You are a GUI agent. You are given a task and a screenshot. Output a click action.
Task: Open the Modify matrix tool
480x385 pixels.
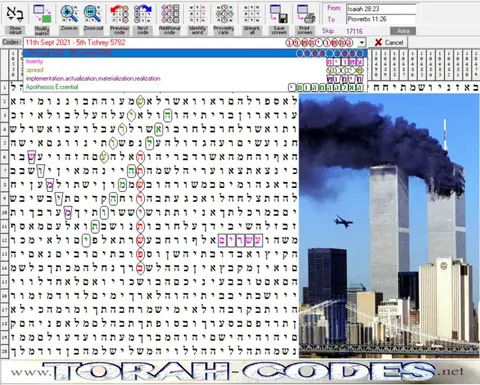tap(42, 19)
